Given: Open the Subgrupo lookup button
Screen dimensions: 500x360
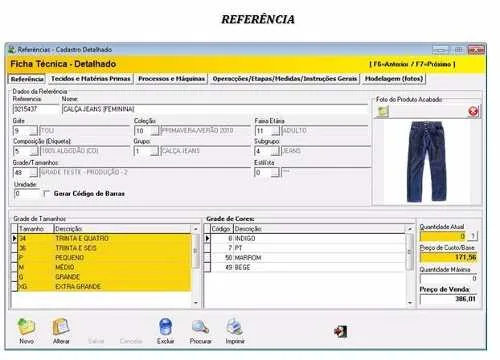Looking at the screenshot, I should [x=275, y=151].
